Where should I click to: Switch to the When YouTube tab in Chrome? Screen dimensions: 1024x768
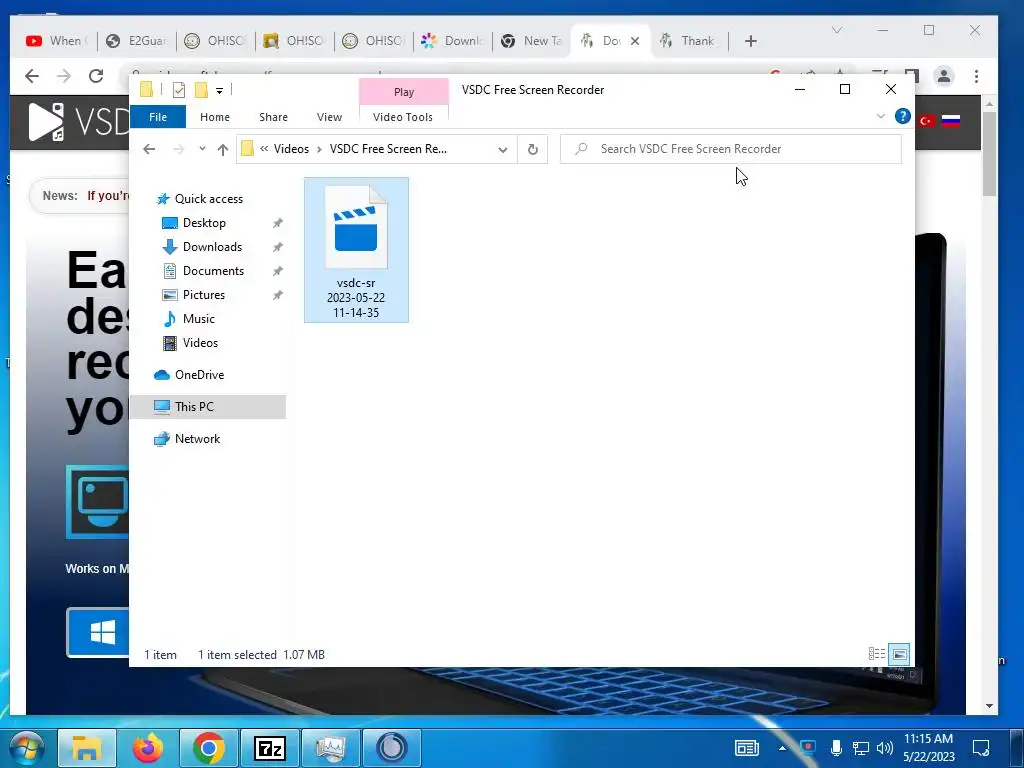56,41
